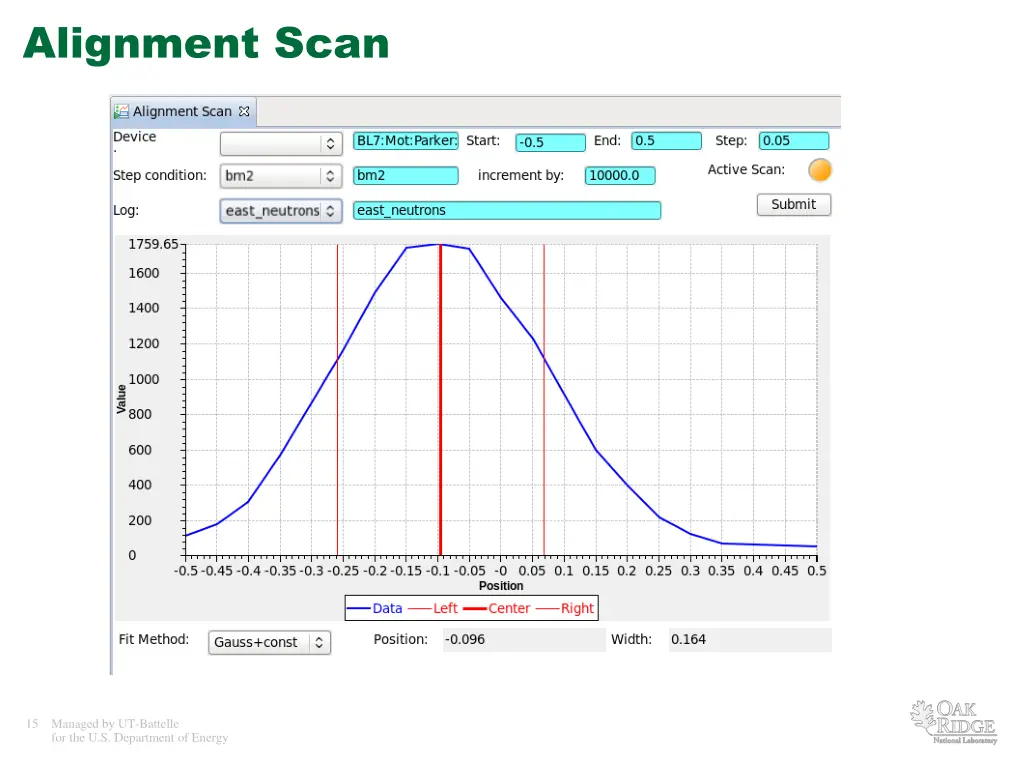The image size is (1024, 768).
Task: Open the Gauss+const Fit Method dropdown
Action: [x=269, y=642]
